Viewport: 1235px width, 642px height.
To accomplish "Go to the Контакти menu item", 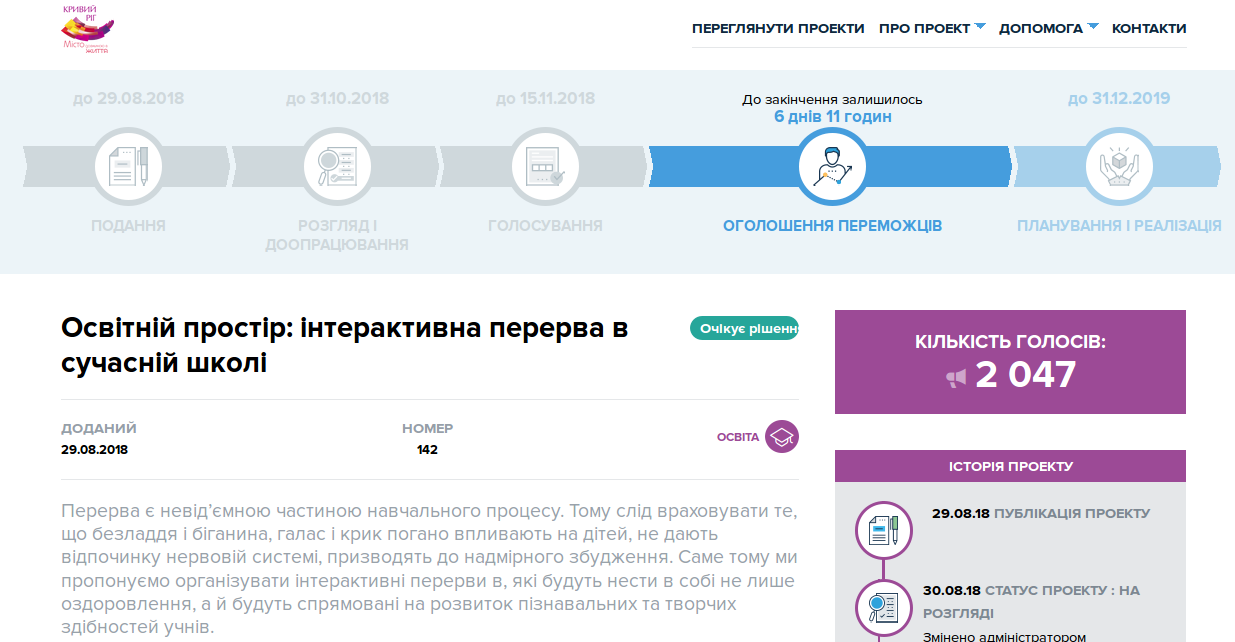I will [1149, 28].
